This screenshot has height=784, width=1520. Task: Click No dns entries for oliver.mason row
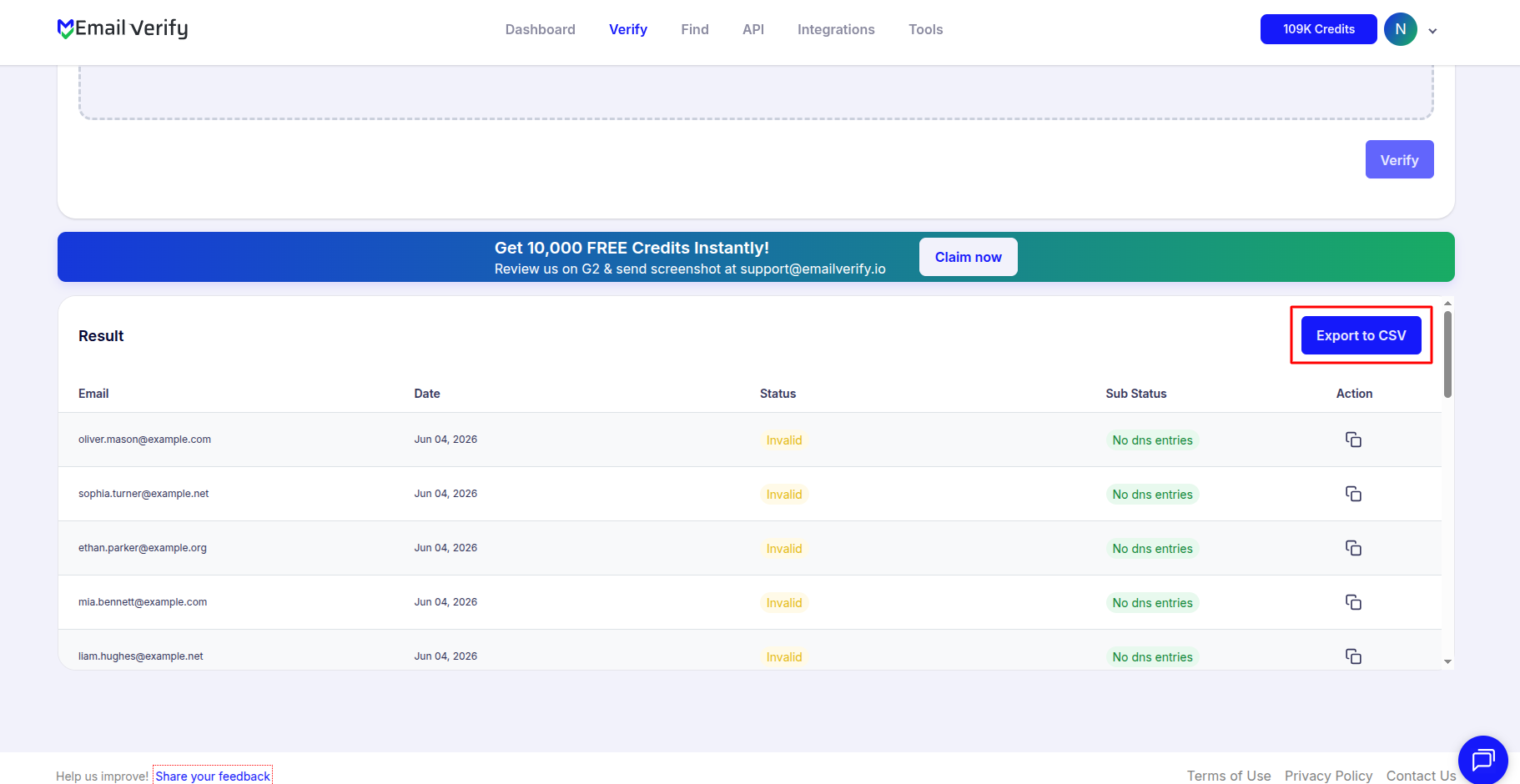[x=1152, y=440]
